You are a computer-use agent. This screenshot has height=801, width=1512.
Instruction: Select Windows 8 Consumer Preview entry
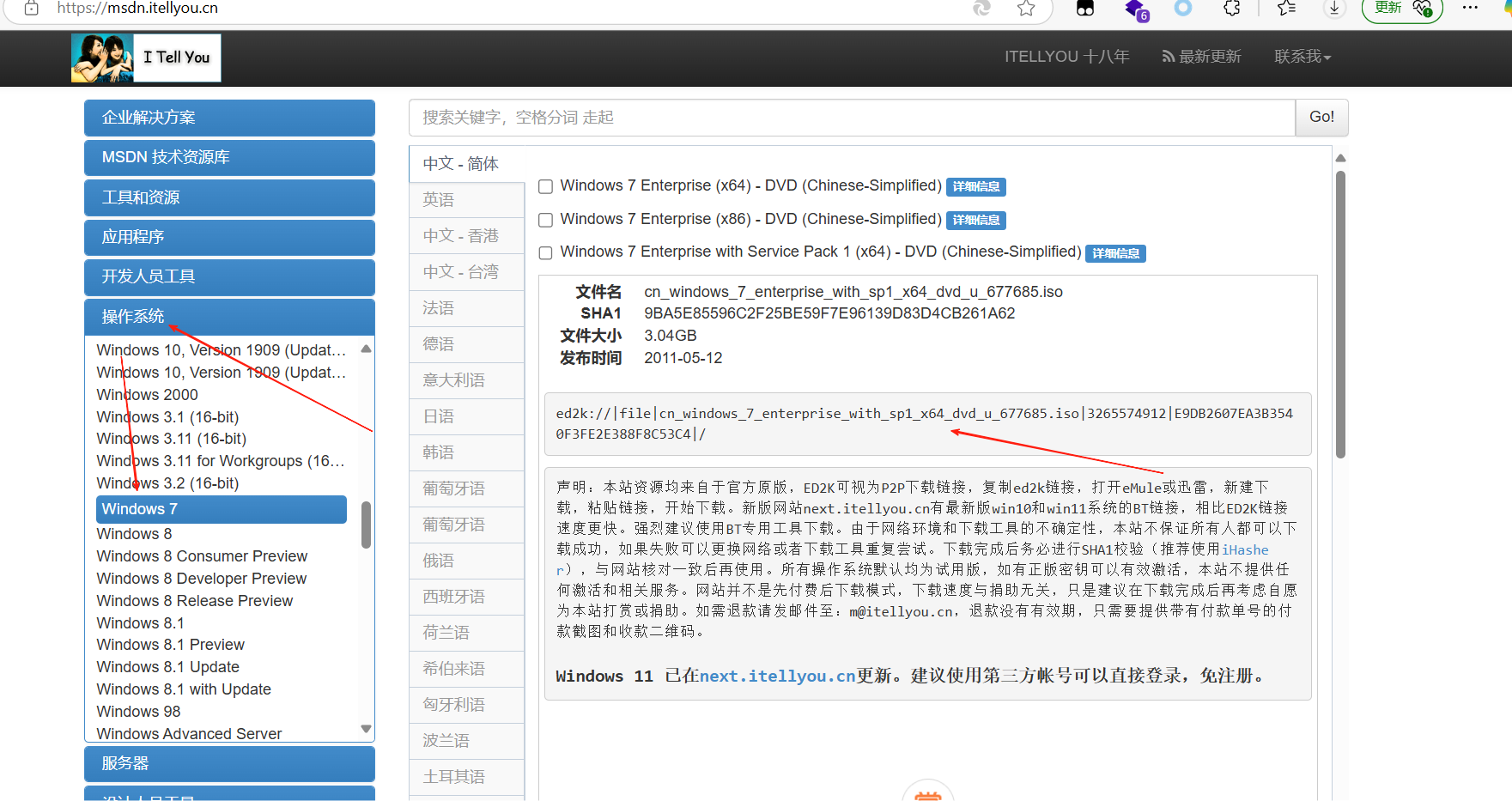pyautogui.click(x=202, y=556)
